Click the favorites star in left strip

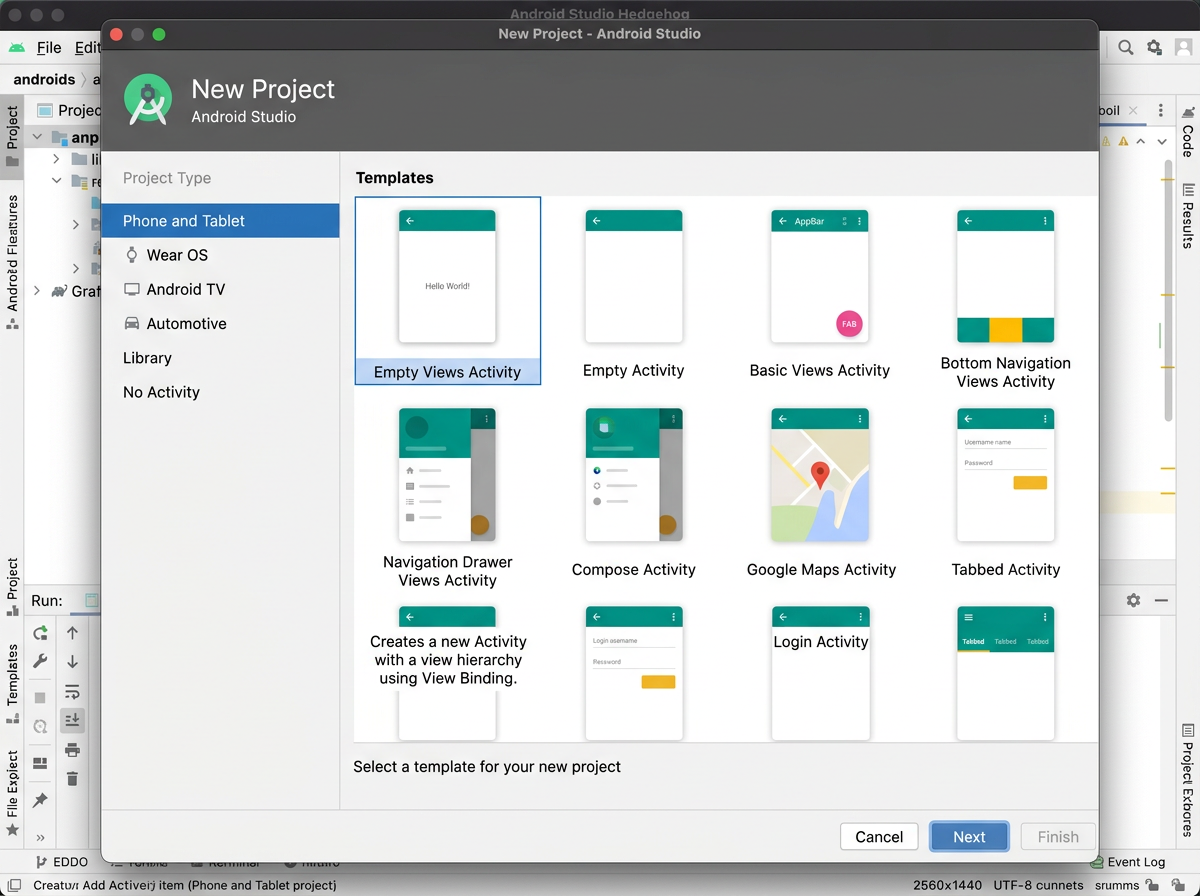pos(12,830)
